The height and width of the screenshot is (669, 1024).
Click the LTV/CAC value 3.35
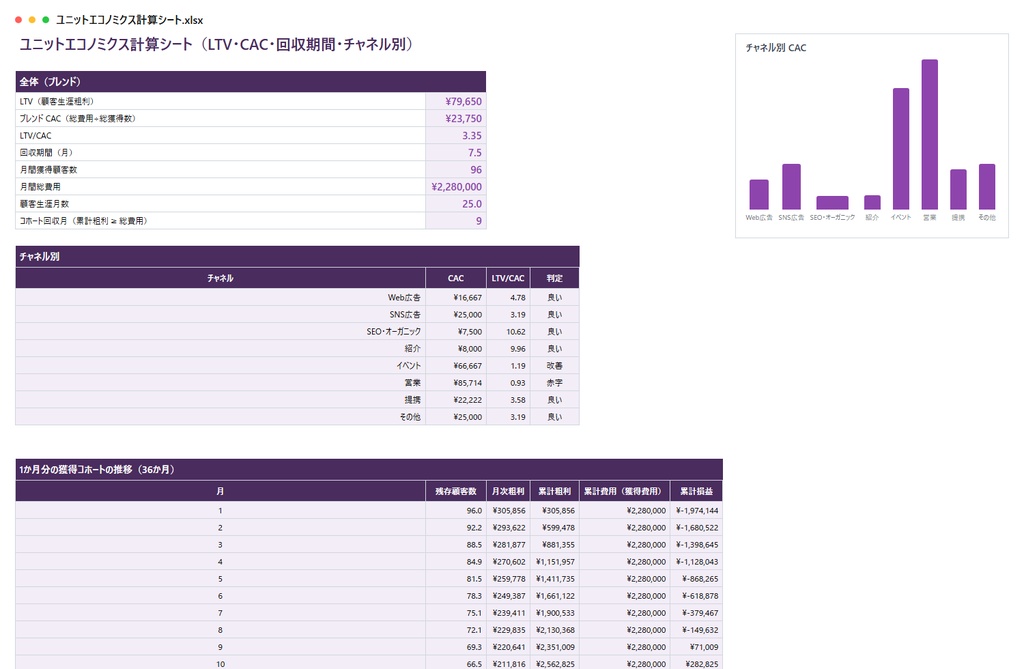point(456,135)
